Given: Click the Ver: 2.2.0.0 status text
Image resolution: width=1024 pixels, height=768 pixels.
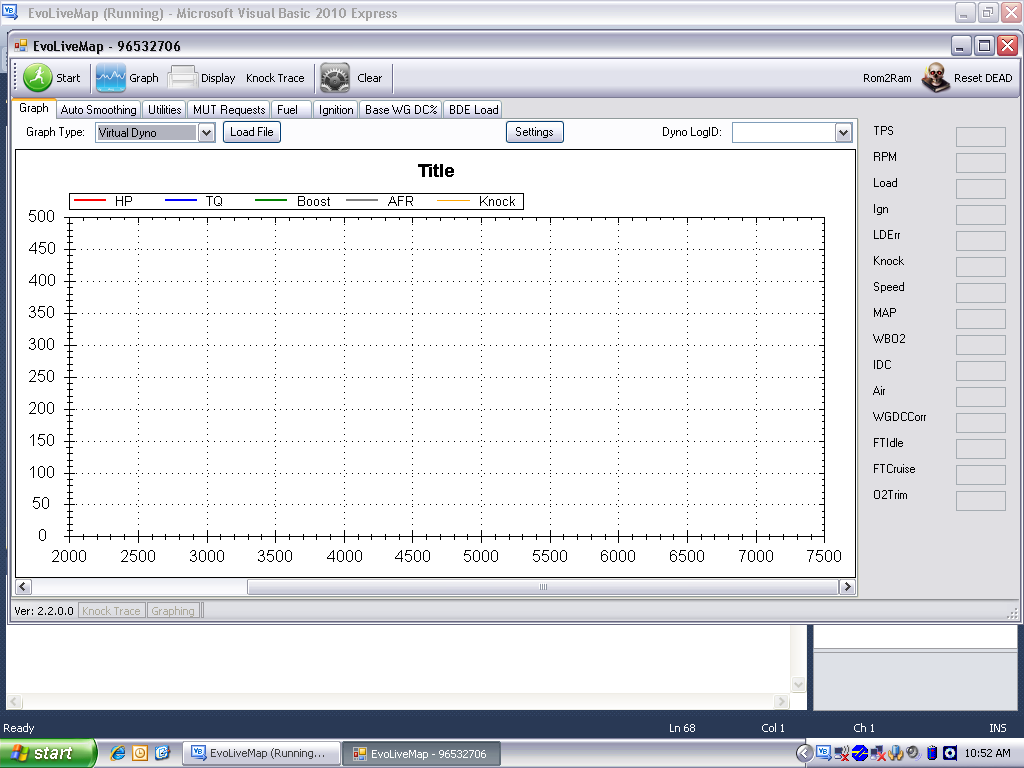Looking at the screenshot, I should pyautogui.click(x=44, y=611).
